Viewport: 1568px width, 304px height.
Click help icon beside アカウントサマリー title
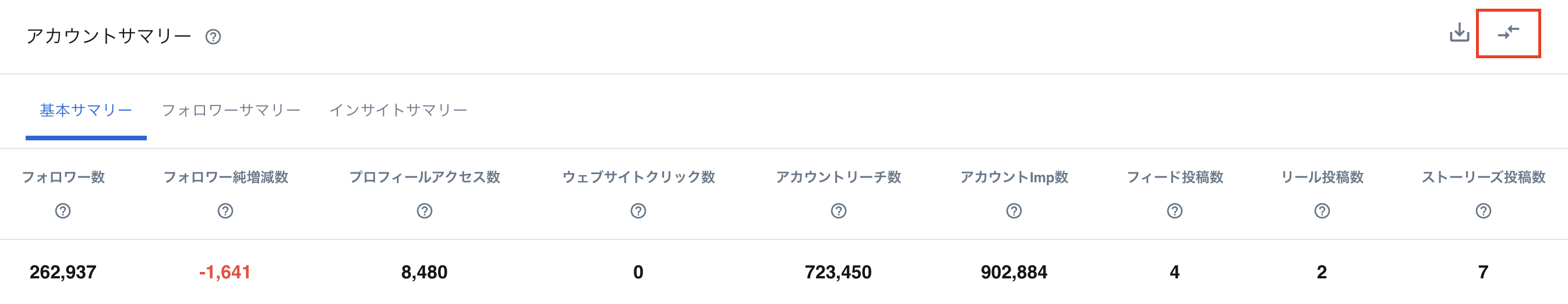pos(213,37)
